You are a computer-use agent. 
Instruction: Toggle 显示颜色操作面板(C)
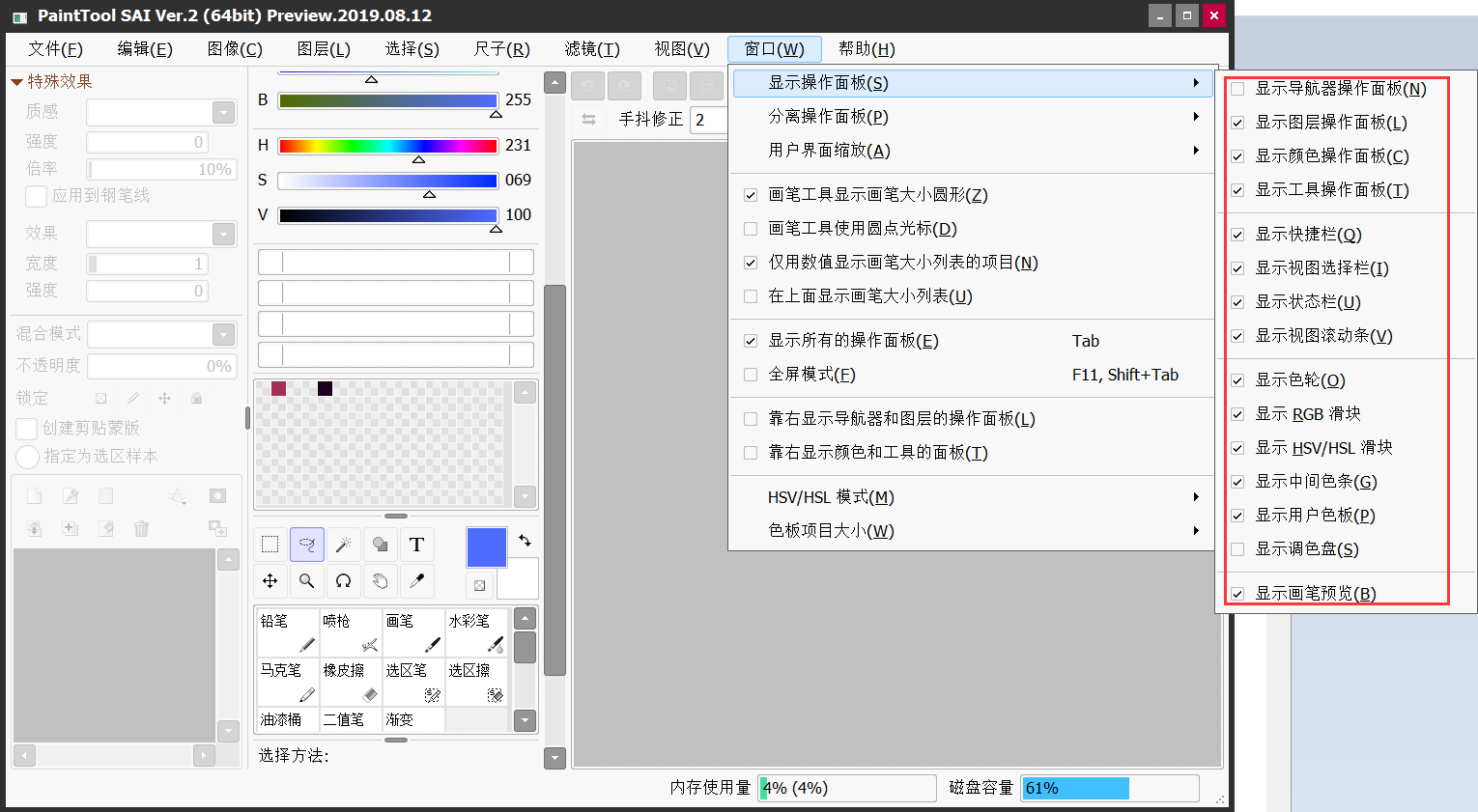(1237, 156)
